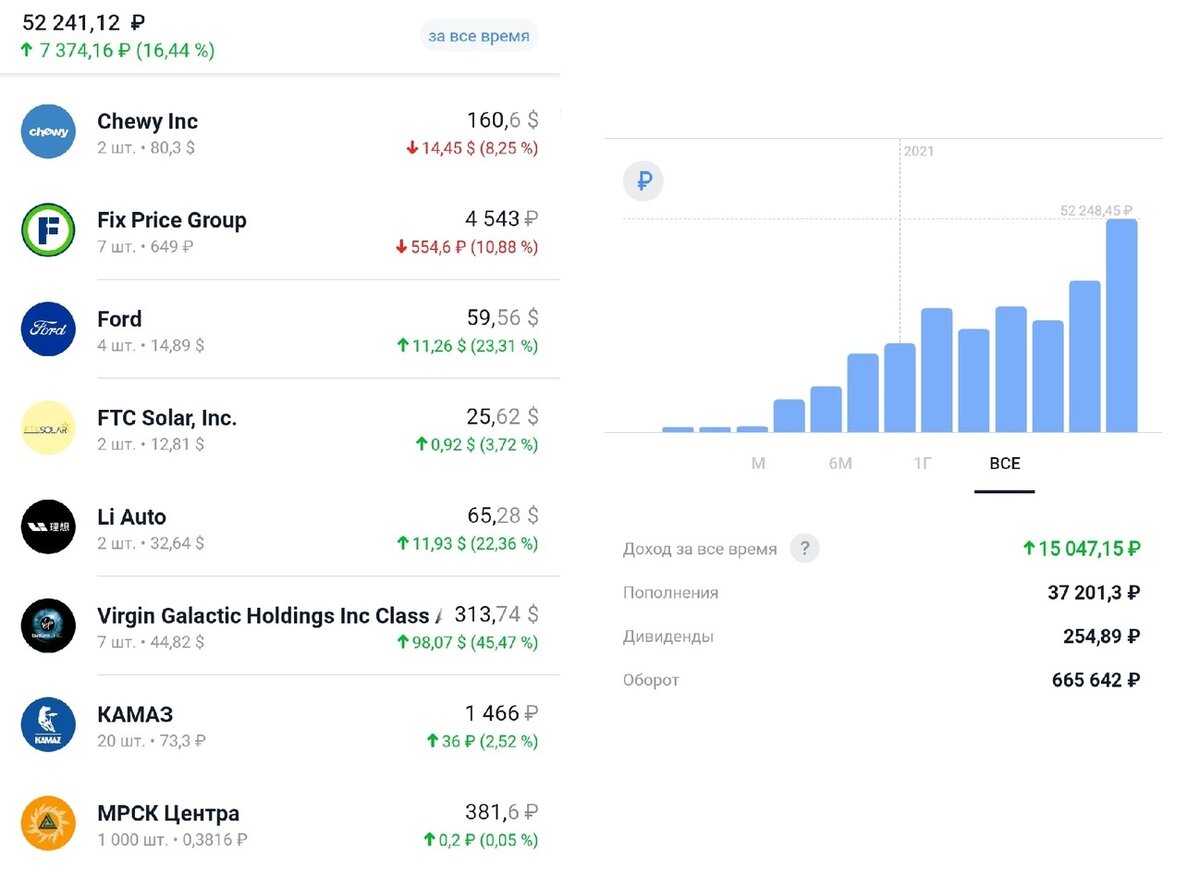Screen dimensions: 1200x890
Task: Select the 1Г chart period tab
Action: 923,464
